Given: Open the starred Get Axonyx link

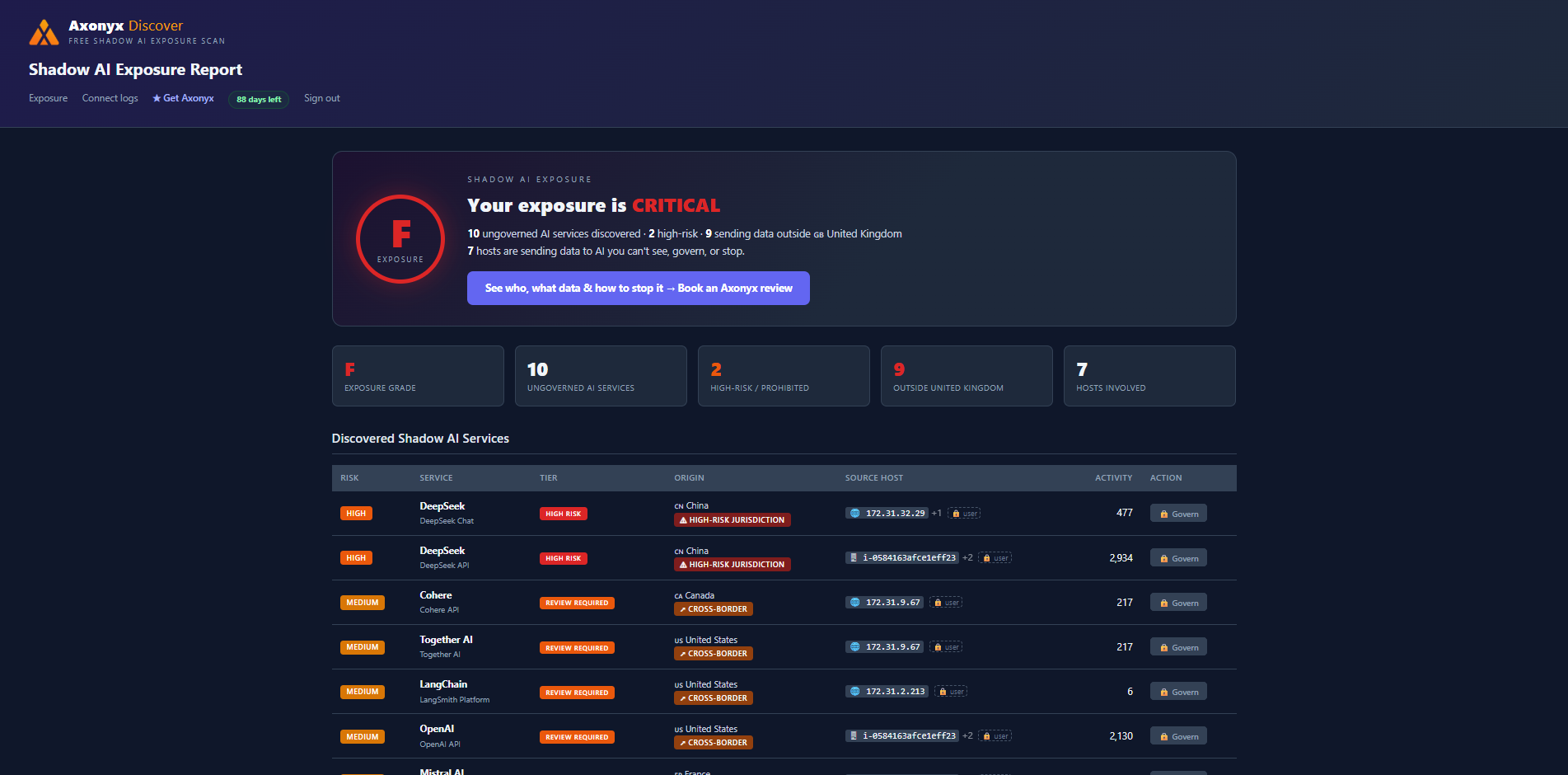Looking at the screenshot, I should click(183, 98).
